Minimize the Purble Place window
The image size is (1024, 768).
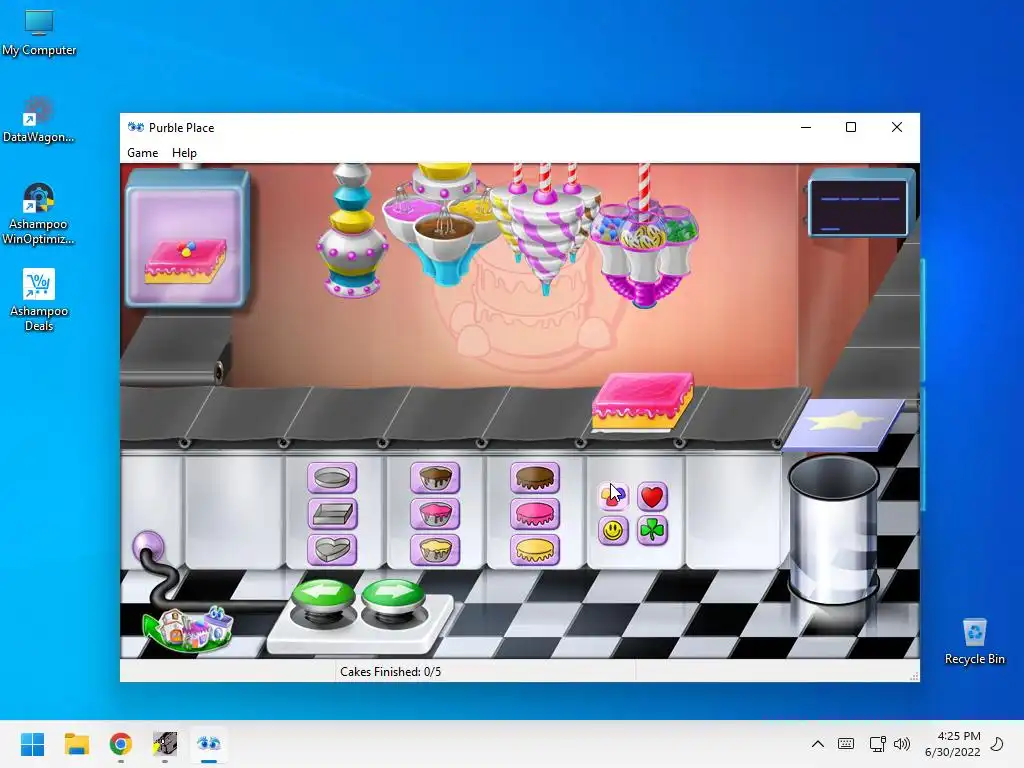806,127
